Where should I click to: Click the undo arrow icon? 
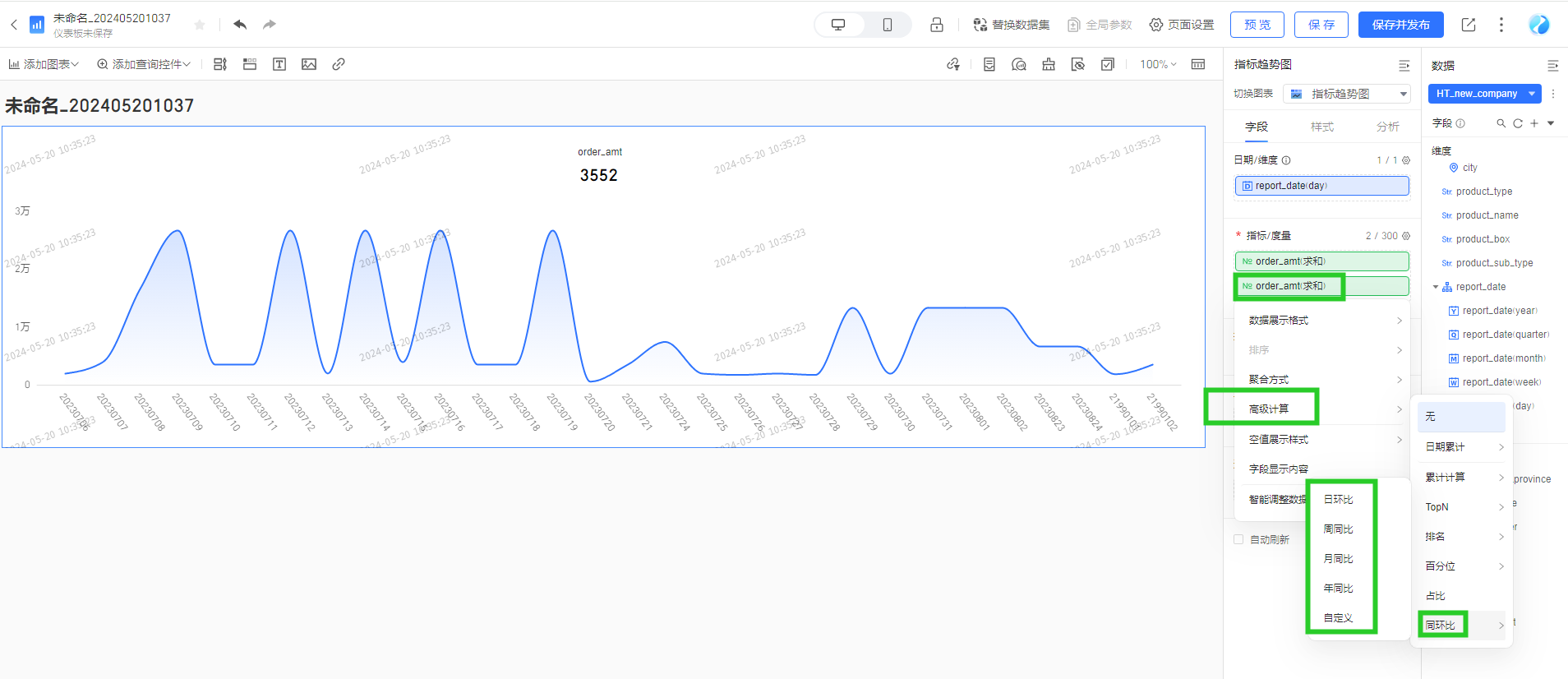click(240, 25)
